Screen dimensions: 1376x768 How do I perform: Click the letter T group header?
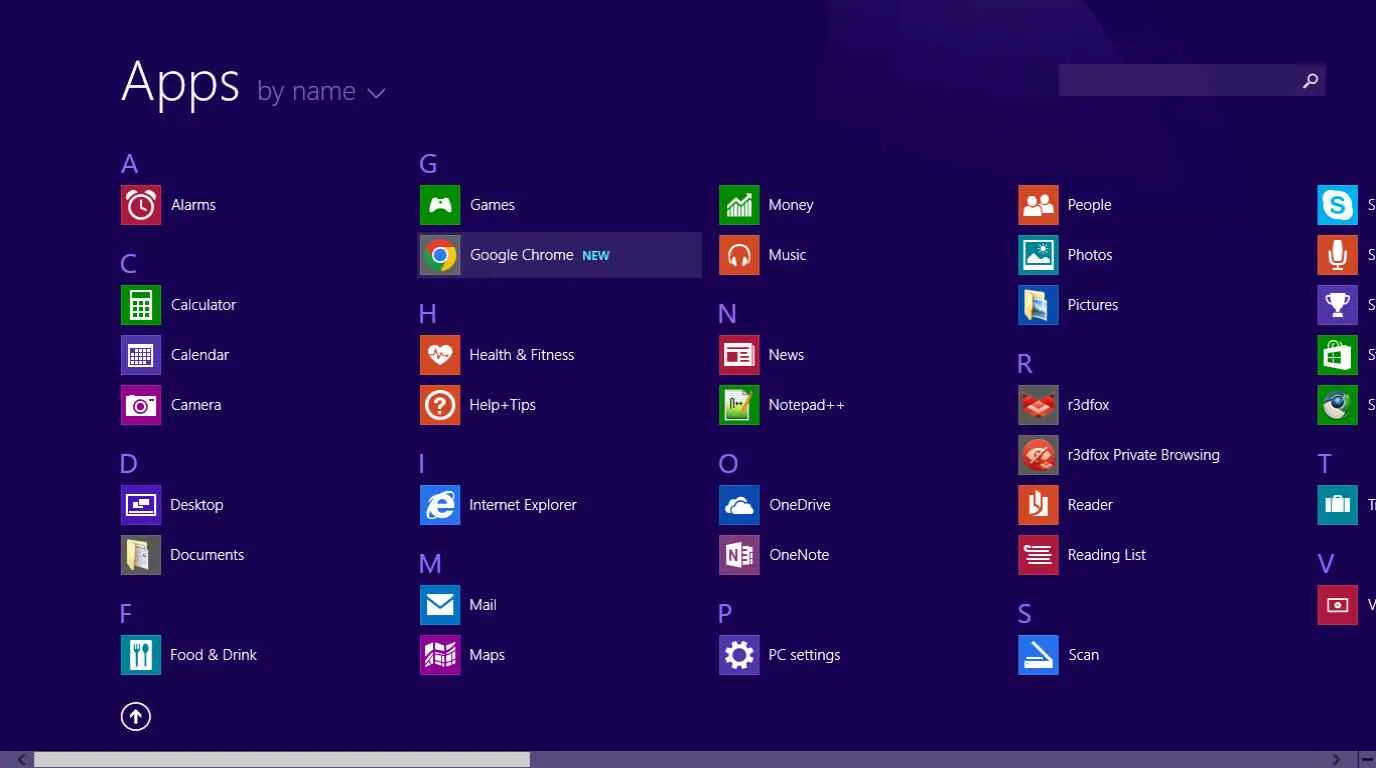pos(1325,464)
